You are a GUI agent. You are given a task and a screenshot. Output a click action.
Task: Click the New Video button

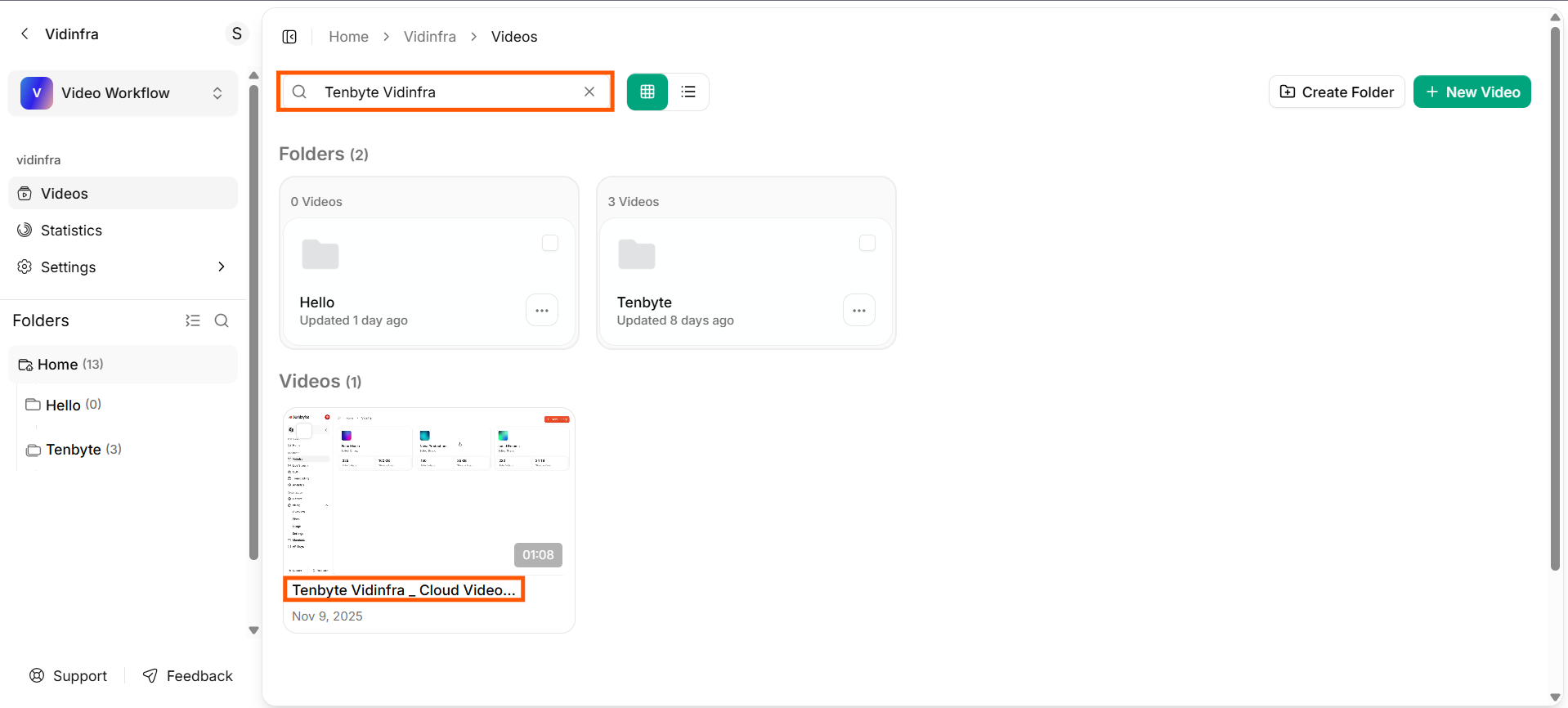click(x=1472, y=92)
